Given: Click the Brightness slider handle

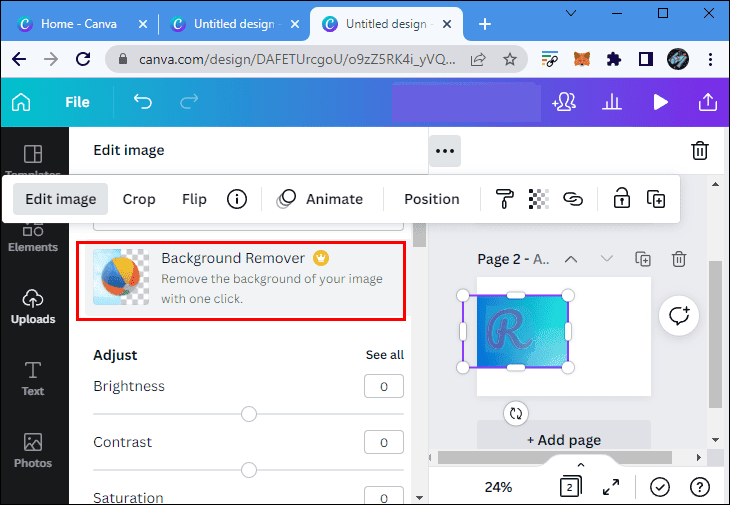Looking at the screenshot, I should [x=249, y=414].
